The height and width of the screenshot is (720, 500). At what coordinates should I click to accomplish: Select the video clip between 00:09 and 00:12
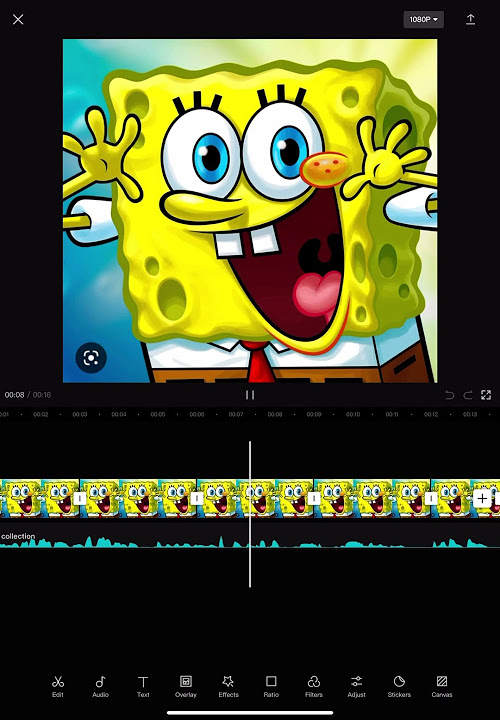pos(372,498)
